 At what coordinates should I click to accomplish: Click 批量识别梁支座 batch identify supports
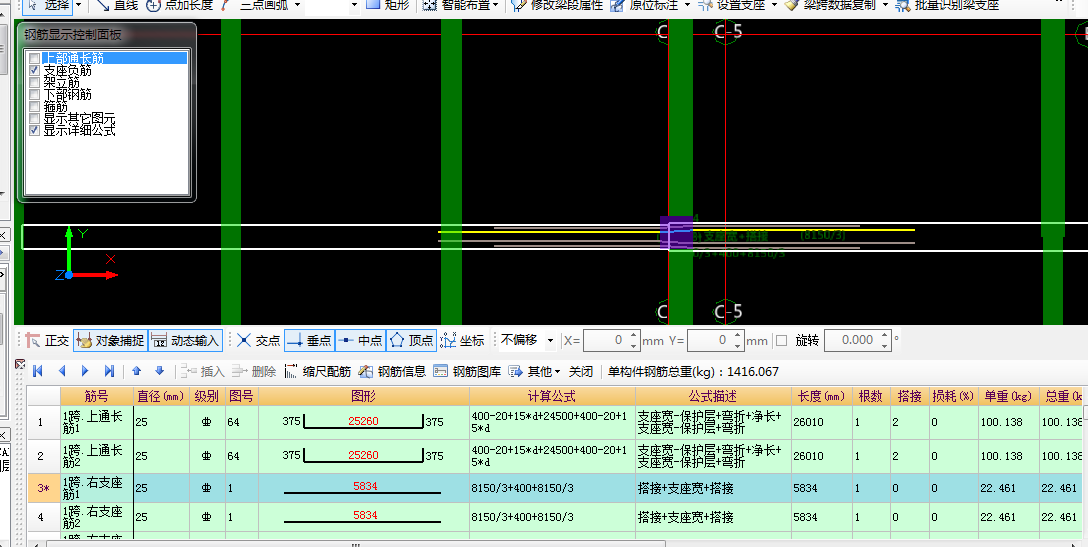947,5
